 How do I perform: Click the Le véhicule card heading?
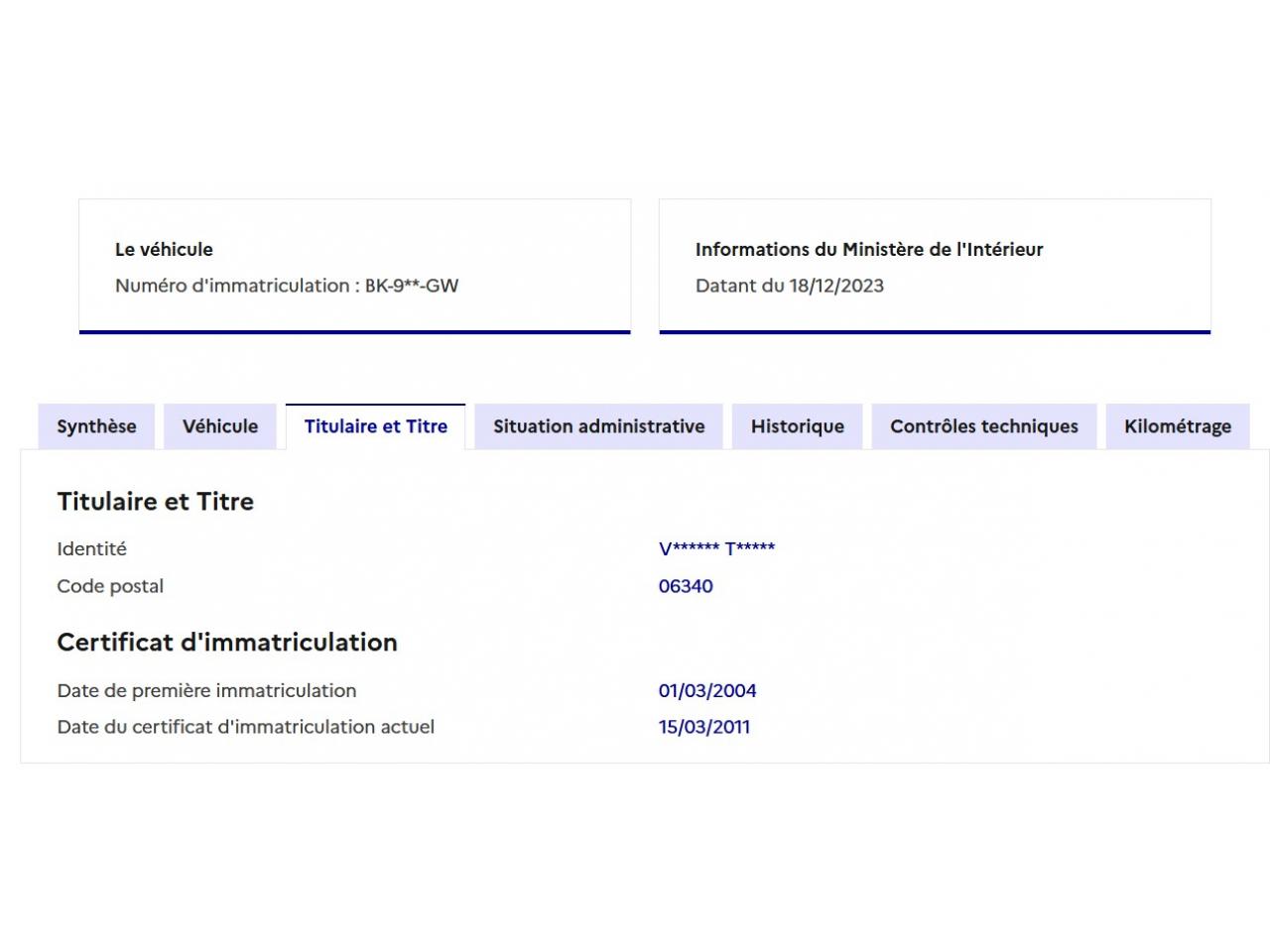coord(164,250)
